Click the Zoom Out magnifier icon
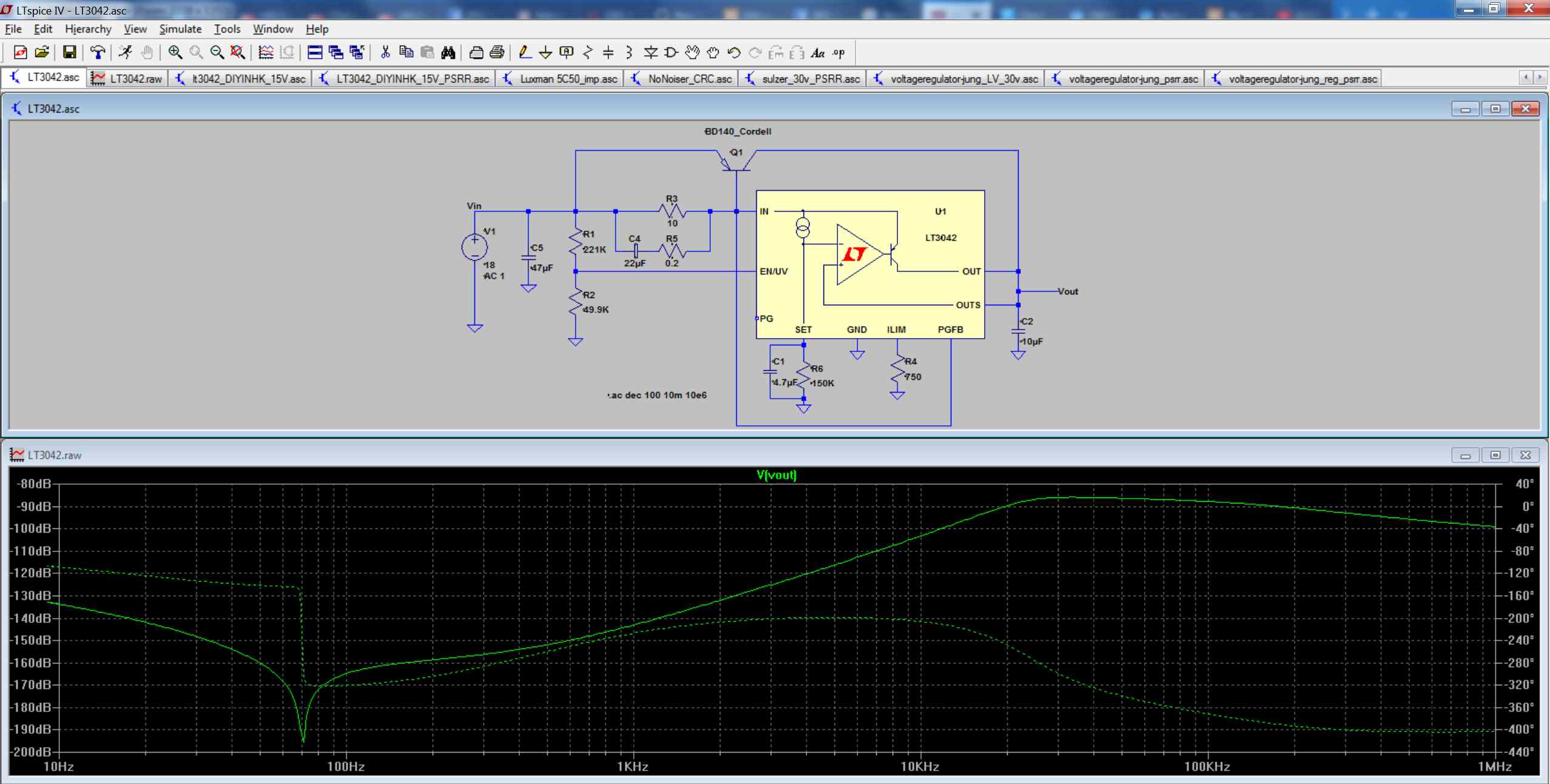This screenshot has height=784, width=1550. 217,53
